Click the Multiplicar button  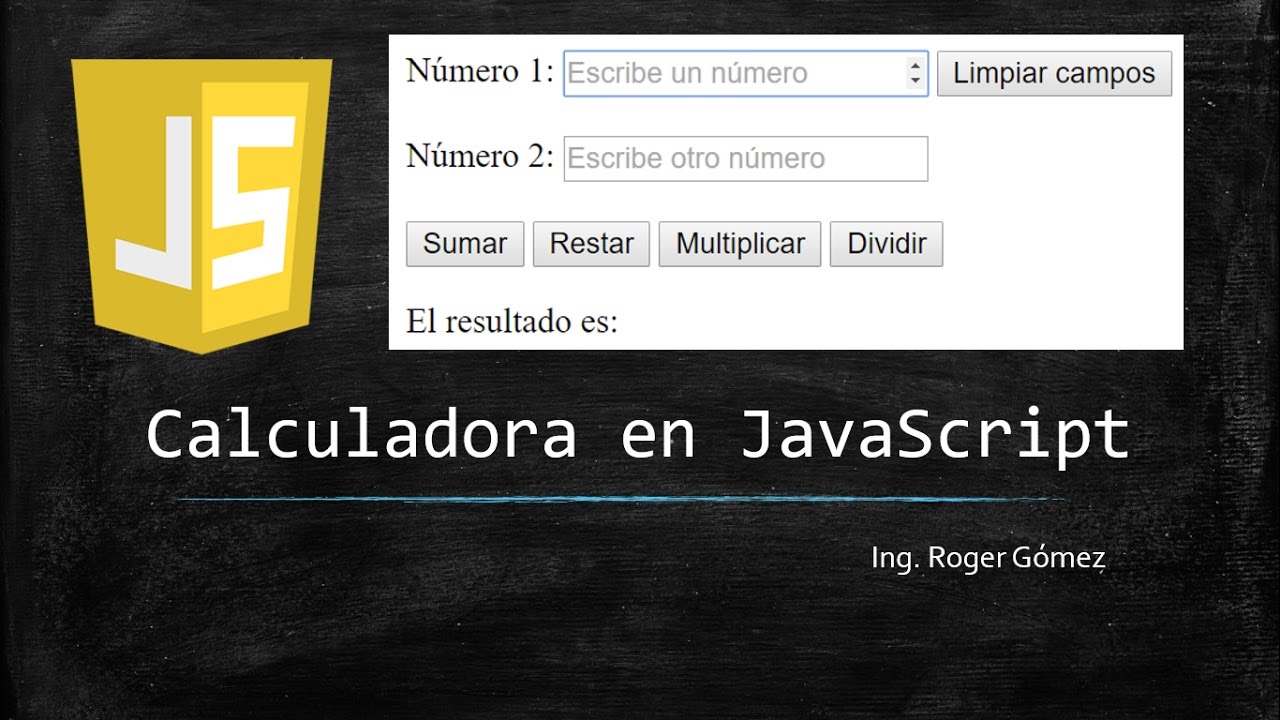pyautogui.click(x=740, y=244)
